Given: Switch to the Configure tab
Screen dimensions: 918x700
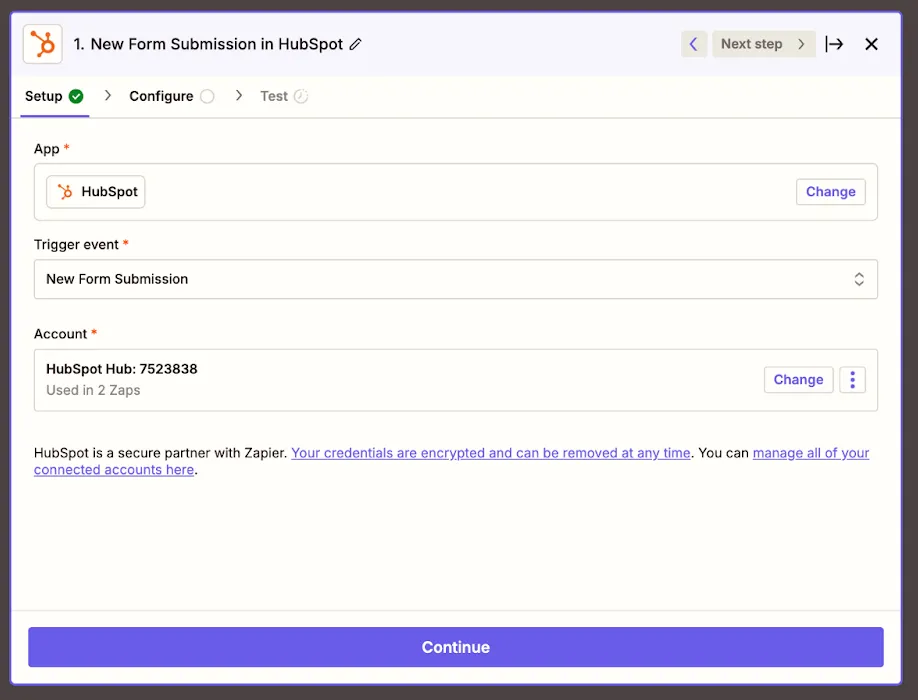Looking at the screenshot, I should tap(171, 96).
